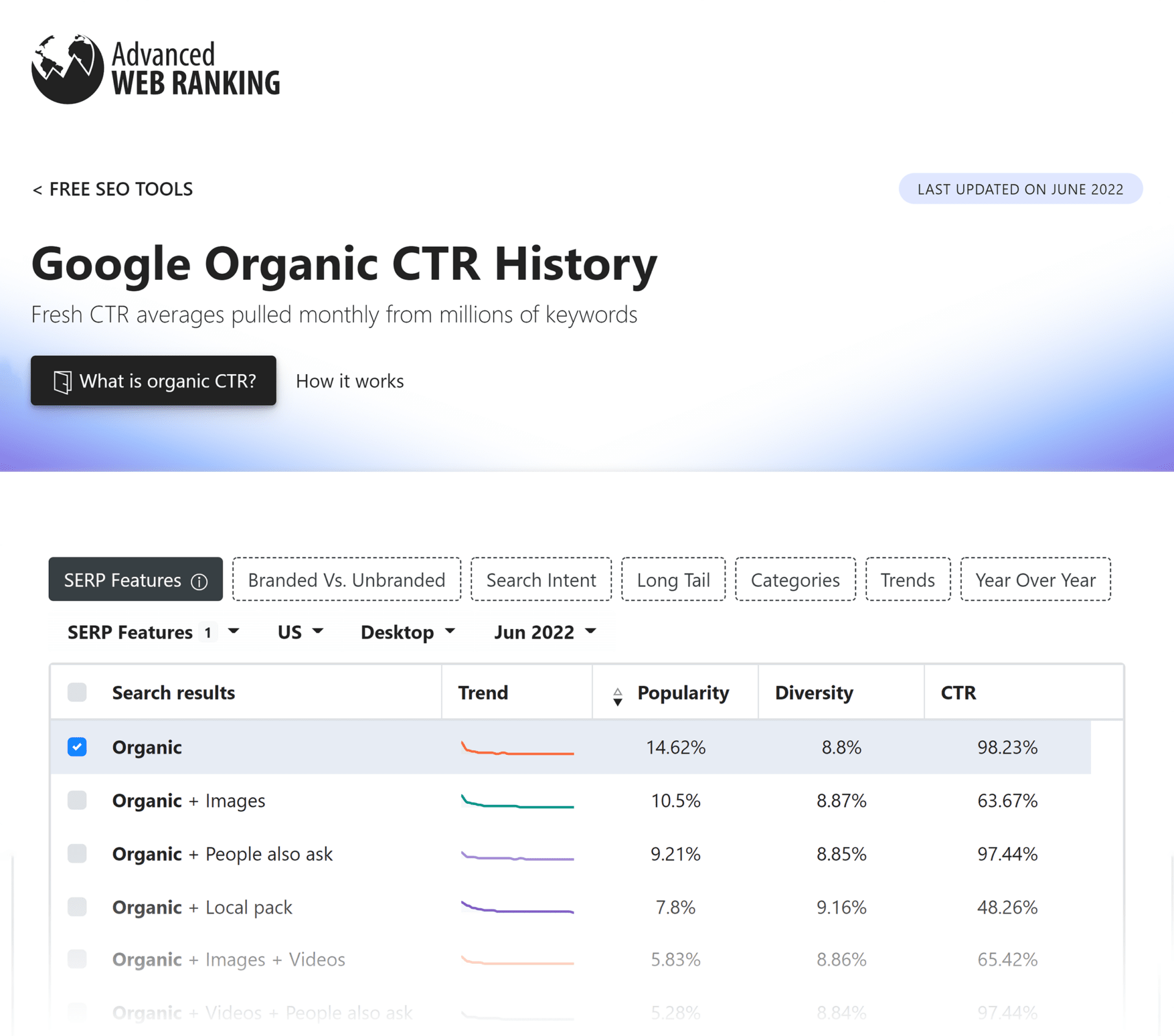This screenshot has width=1174, height=1036.
Task: Uncheck the Organic row checkbox
Action: tap(77, 747)
